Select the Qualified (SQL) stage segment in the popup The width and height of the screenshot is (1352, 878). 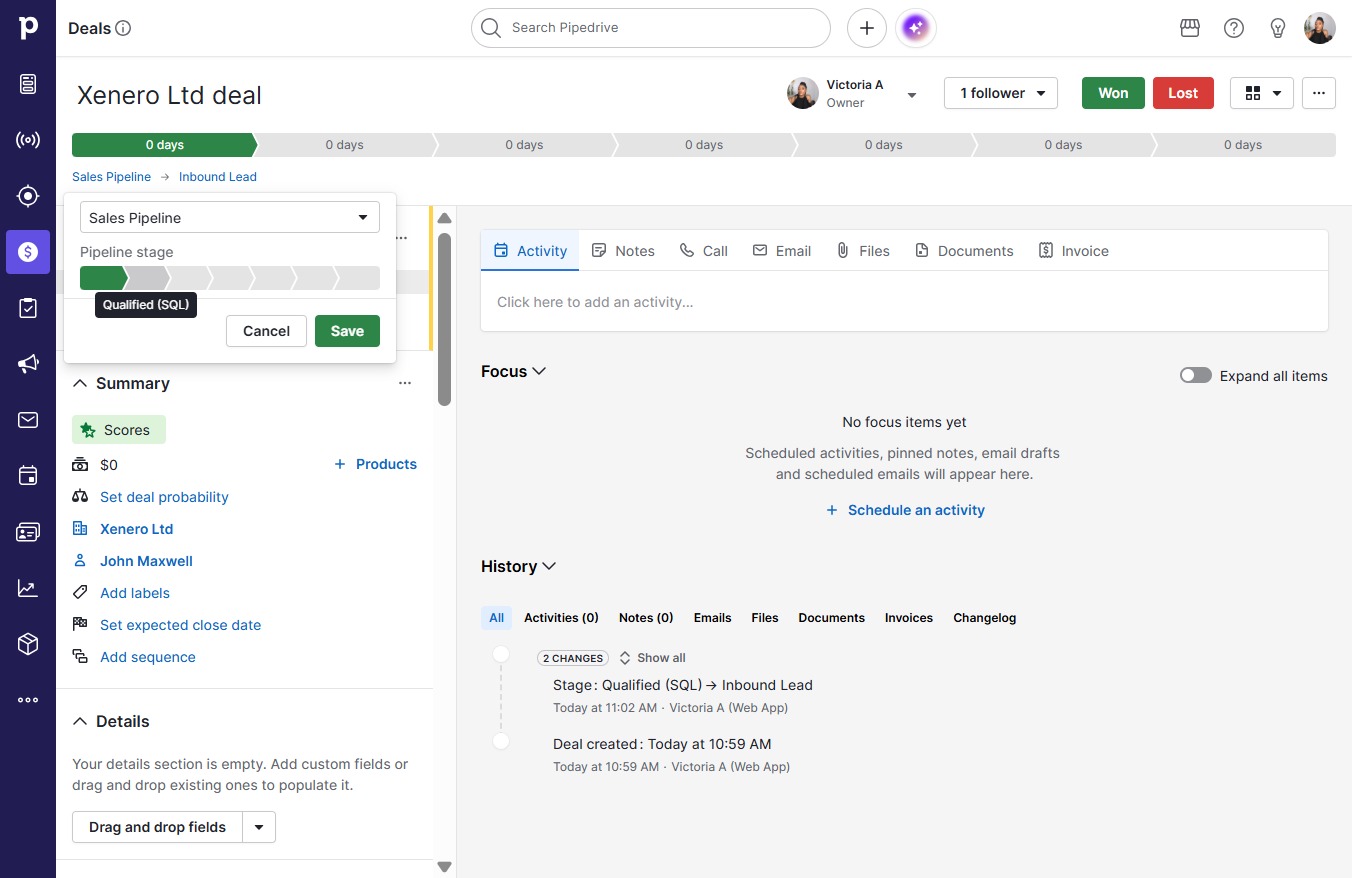pyautogui.click(x=147, y=277)
